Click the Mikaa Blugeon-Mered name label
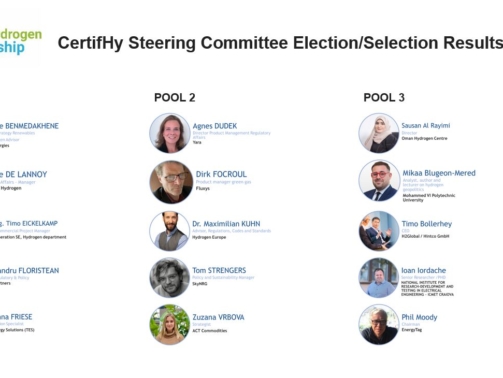Screen dimensions: 503x378 click(x=439, y=173)
